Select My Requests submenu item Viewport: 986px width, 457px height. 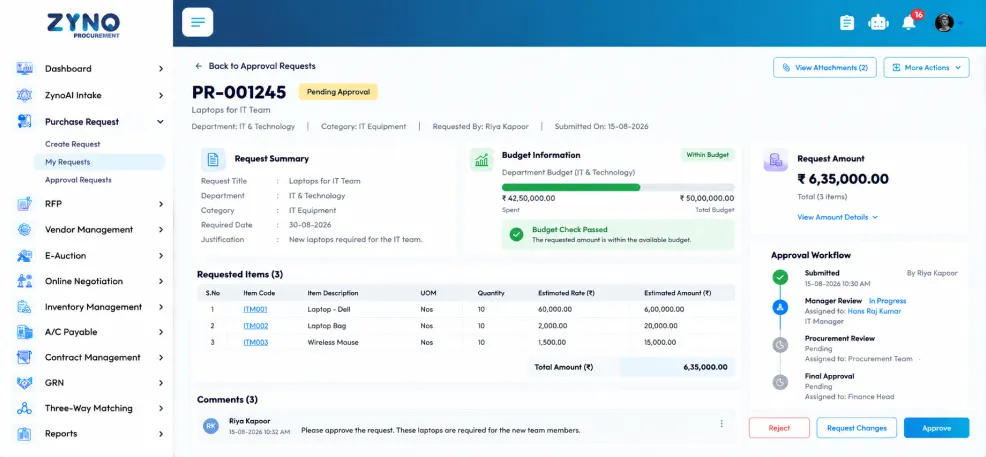99,162
